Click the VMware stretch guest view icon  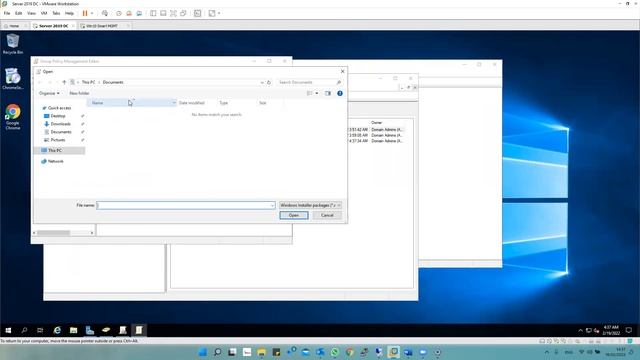tap(212, 13)
